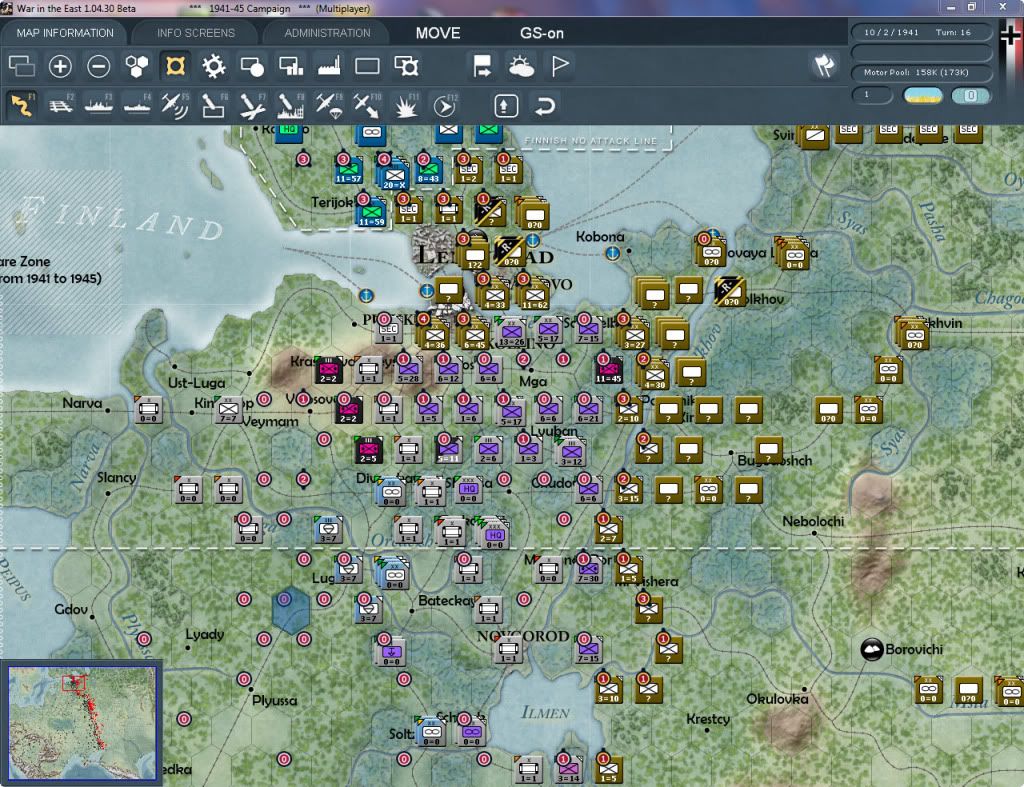The width and height of the screenshot is (1024, 787).
Task: Select the Soviet unit labeled 4=36
Action: click(434, 335)
